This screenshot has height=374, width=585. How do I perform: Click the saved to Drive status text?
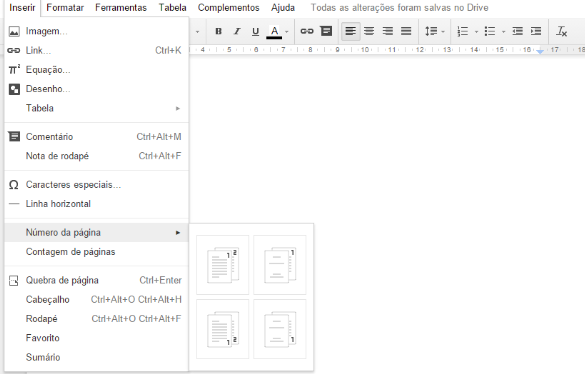pos(400,8)
